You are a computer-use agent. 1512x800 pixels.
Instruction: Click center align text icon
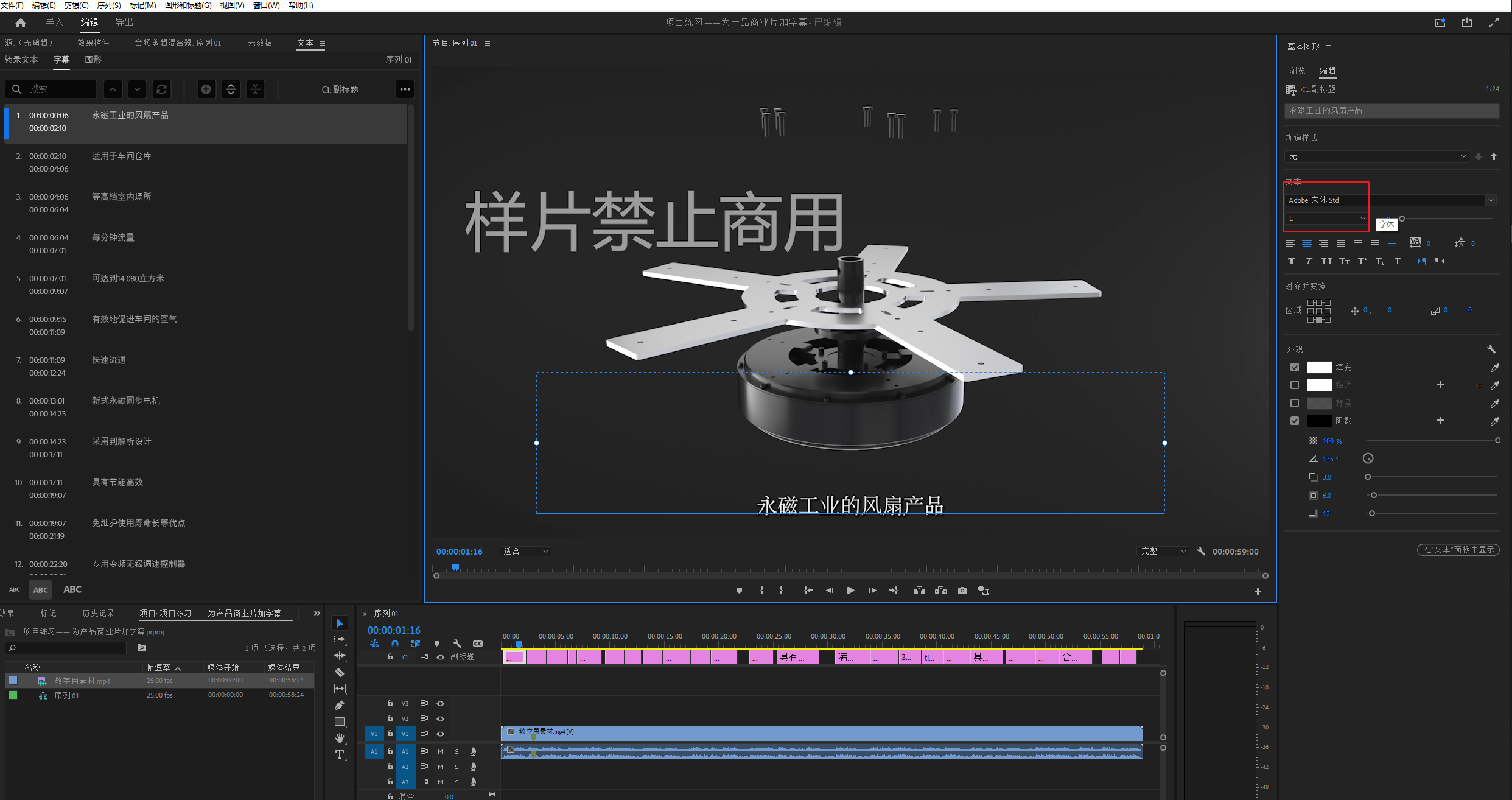tap(1306, 243)
